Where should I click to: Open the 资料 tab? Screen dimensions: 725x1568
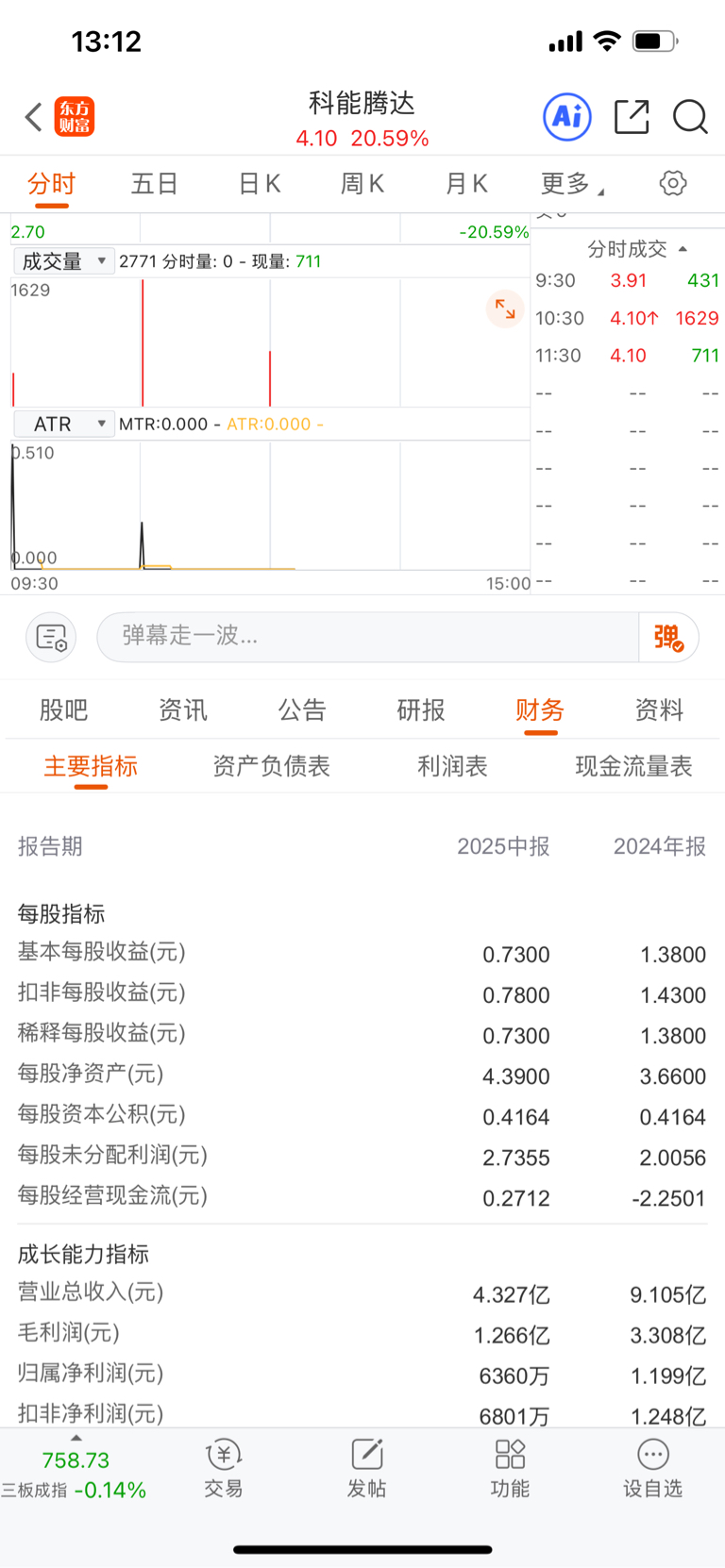coord(659,710)
